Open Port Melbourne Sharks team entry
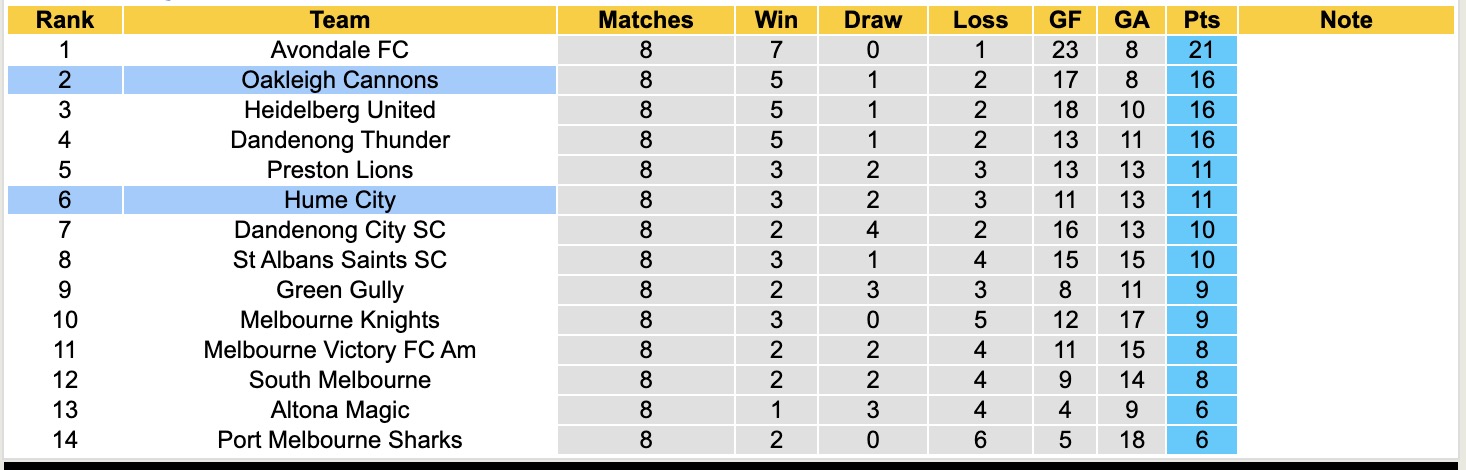Image resolution: width=1466 pixels, height=470 pixels. point(340,440)
